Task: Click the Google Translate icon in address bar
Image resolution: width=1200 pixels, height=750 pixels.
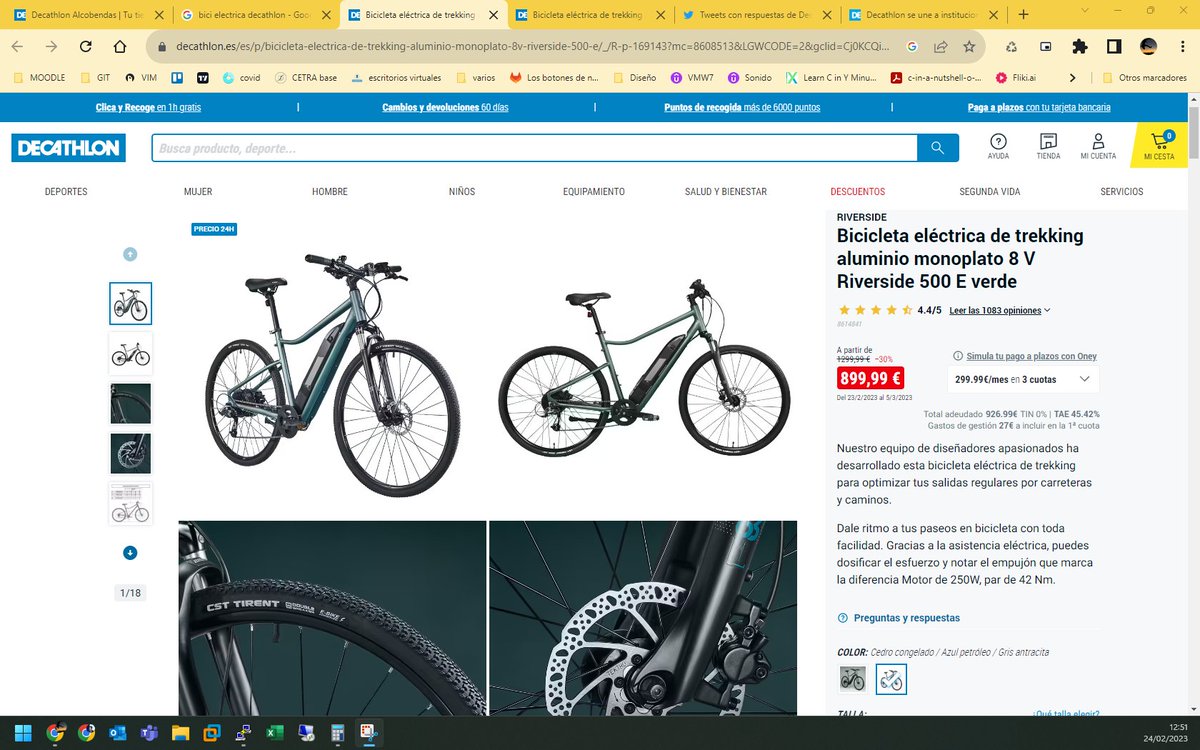Action: click(913, 46)
